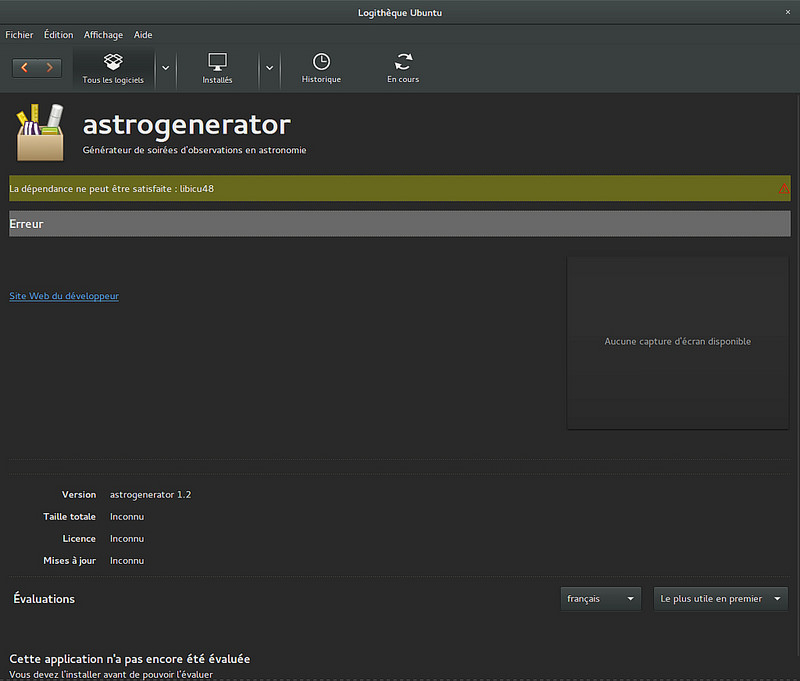Go forward with the right arrow button
Screen dimensions: 800x681
tap(49, 67)
